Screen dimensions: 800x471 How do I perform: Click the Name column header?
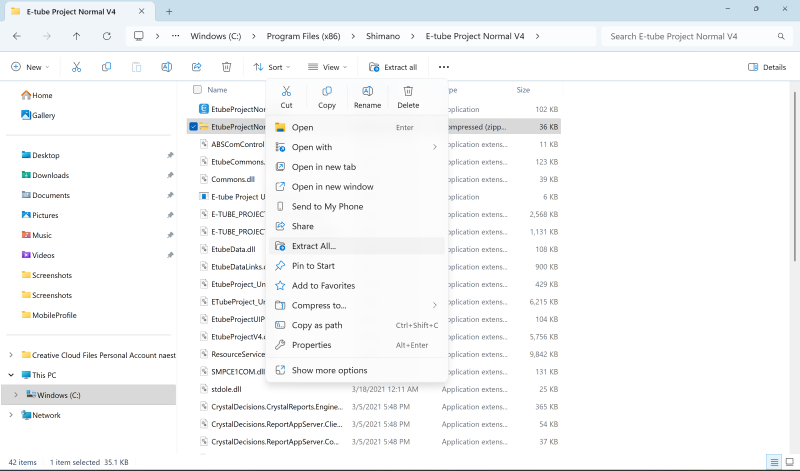217,90
